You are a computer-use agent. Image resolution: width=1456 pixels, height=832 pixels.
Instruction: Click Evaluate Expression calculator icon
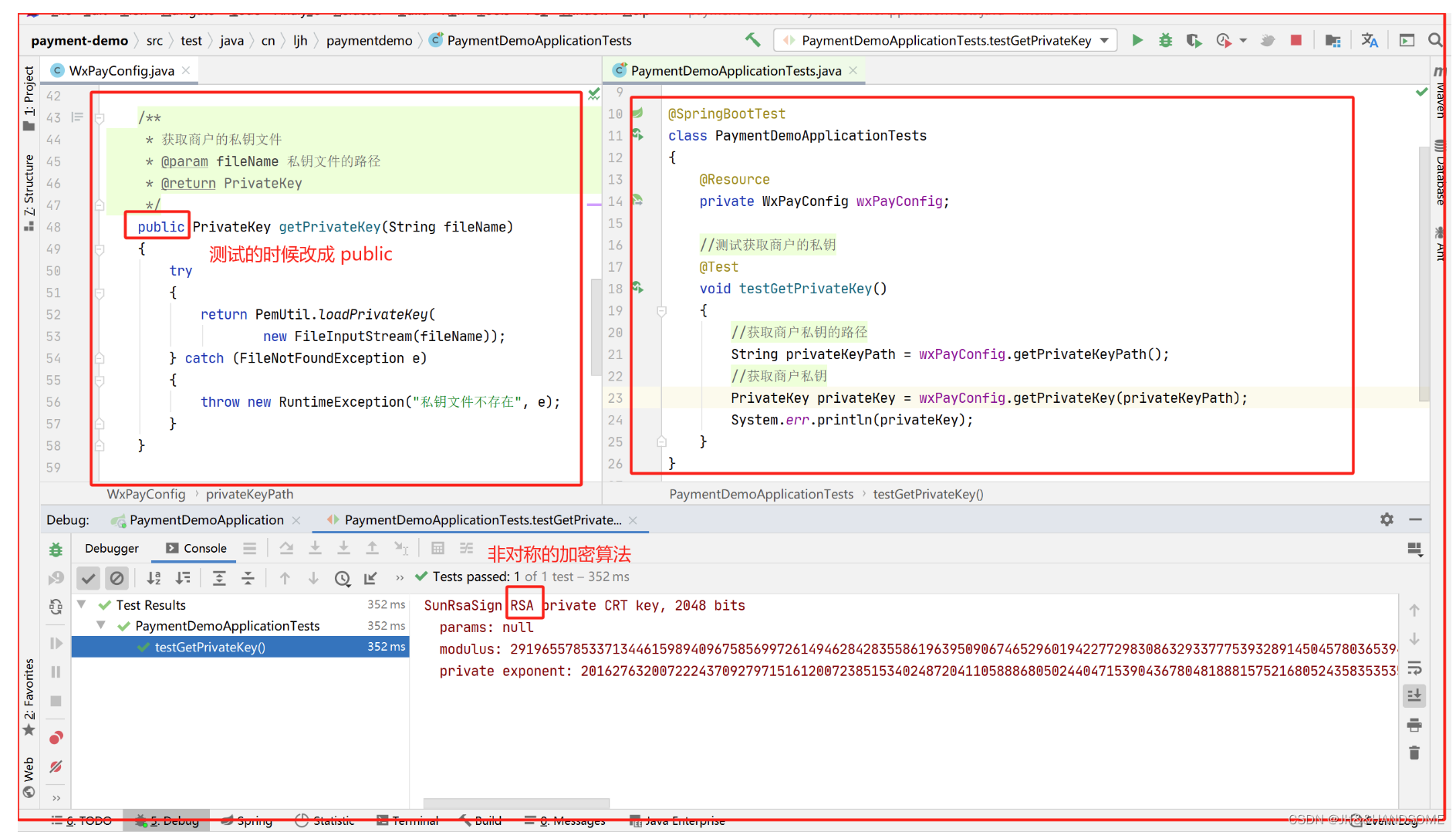437,548
